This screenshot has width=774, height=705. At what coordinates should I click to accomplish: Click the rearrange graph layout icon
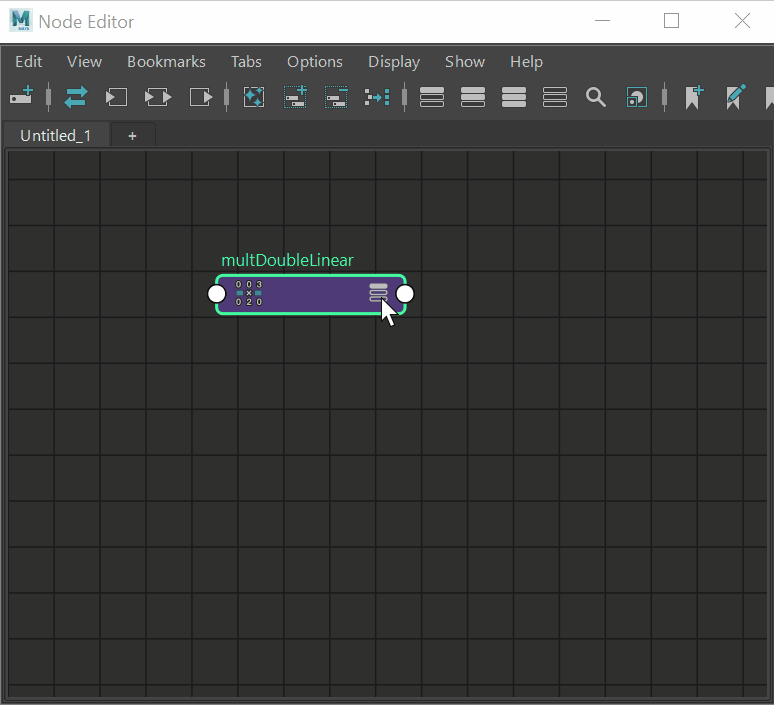click(x=376, y=97)
